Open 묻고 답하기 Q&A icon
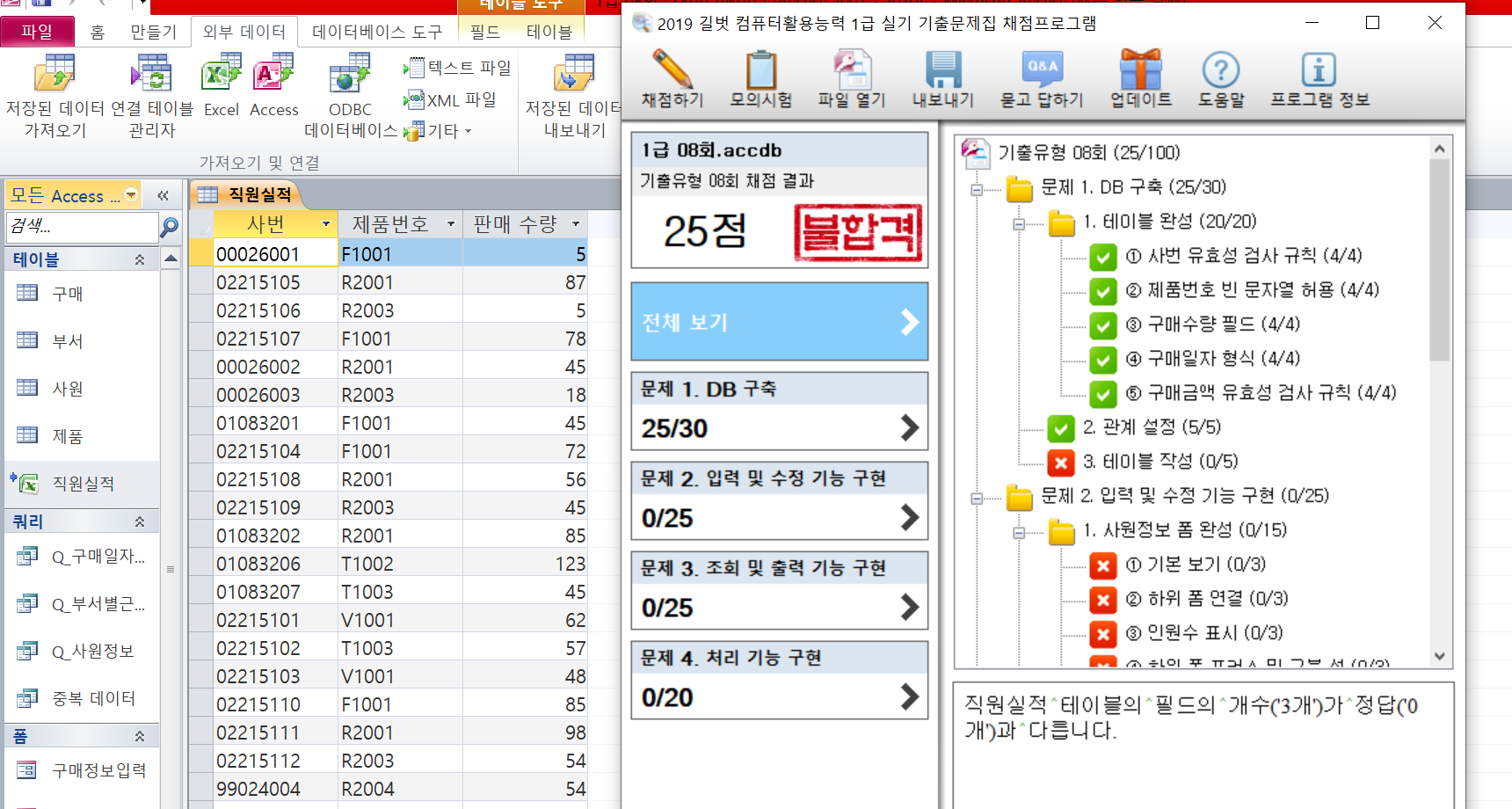This screenshot has height=809, width=1512. pos(1042,72)
